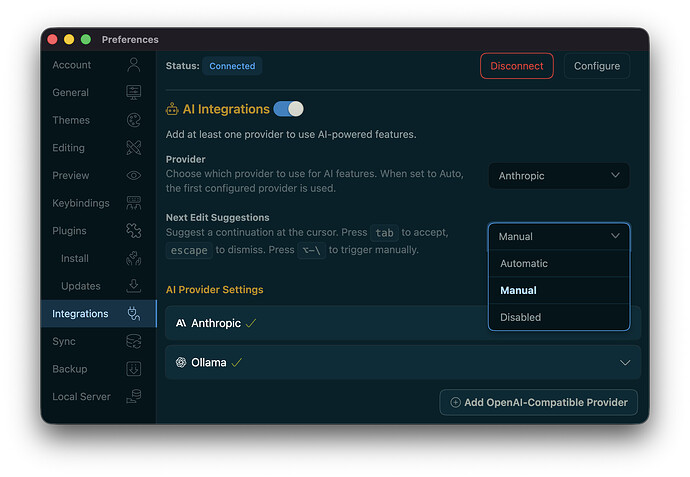The image size is (690, 477).
Task: Click the green zoom window button
Action: (x=86, y=40)
